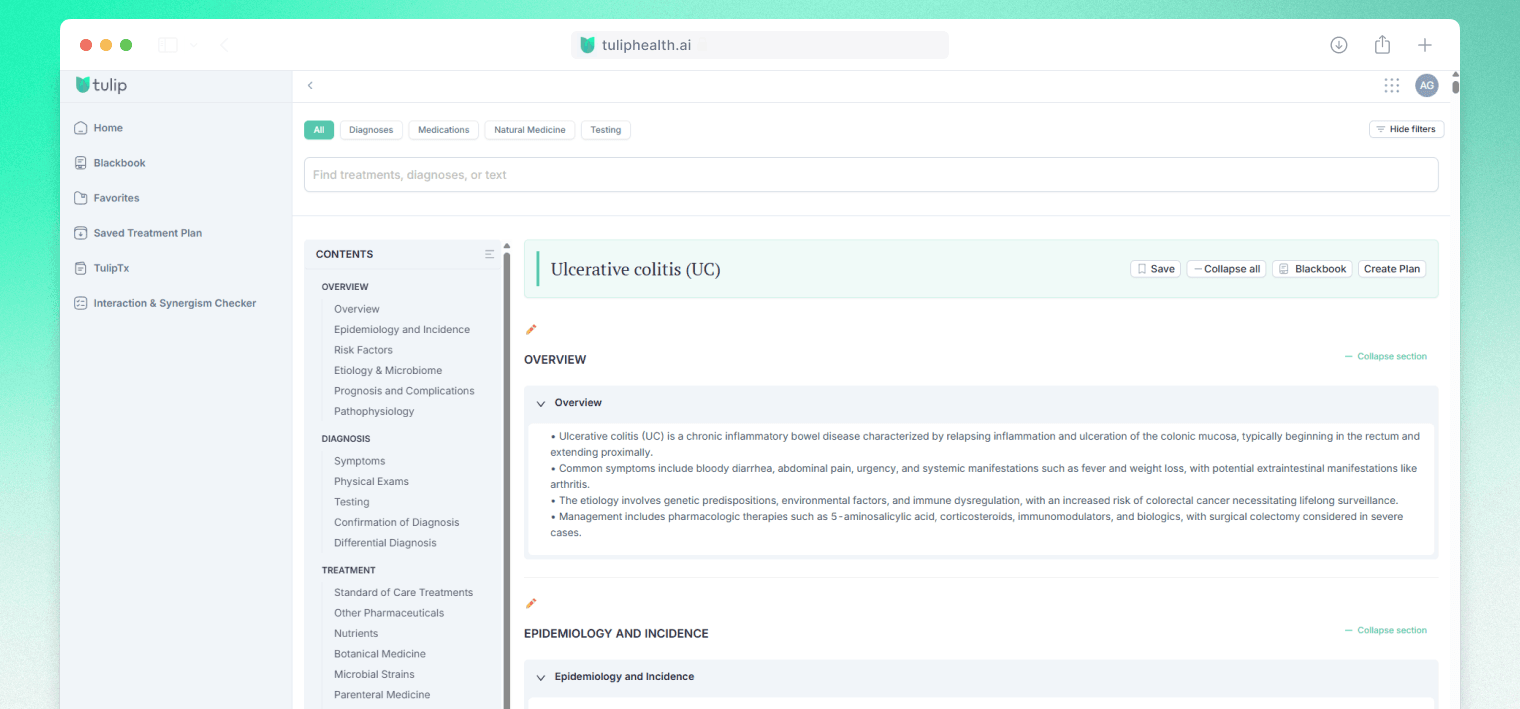Edit Epidemiology and Incidence with the pencil

(531, 603)
